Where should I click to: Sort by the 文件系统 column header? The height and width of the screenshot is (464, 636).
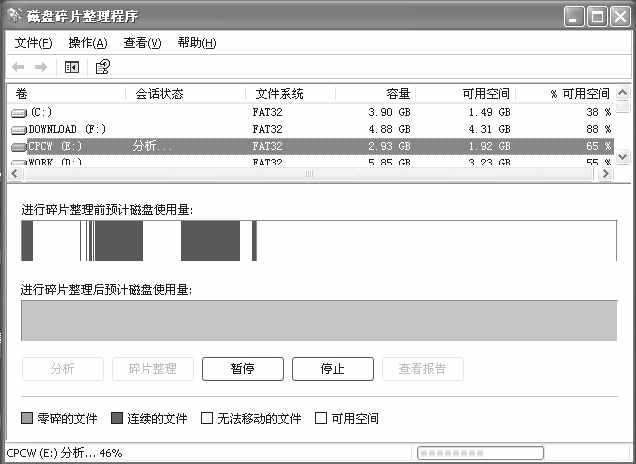(x=290, y=94)
